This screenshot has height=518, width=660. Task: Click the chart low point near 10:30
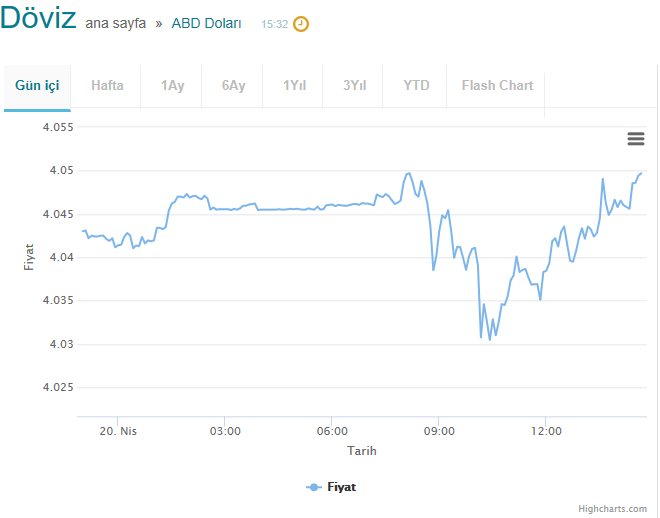tap(490, 340)
